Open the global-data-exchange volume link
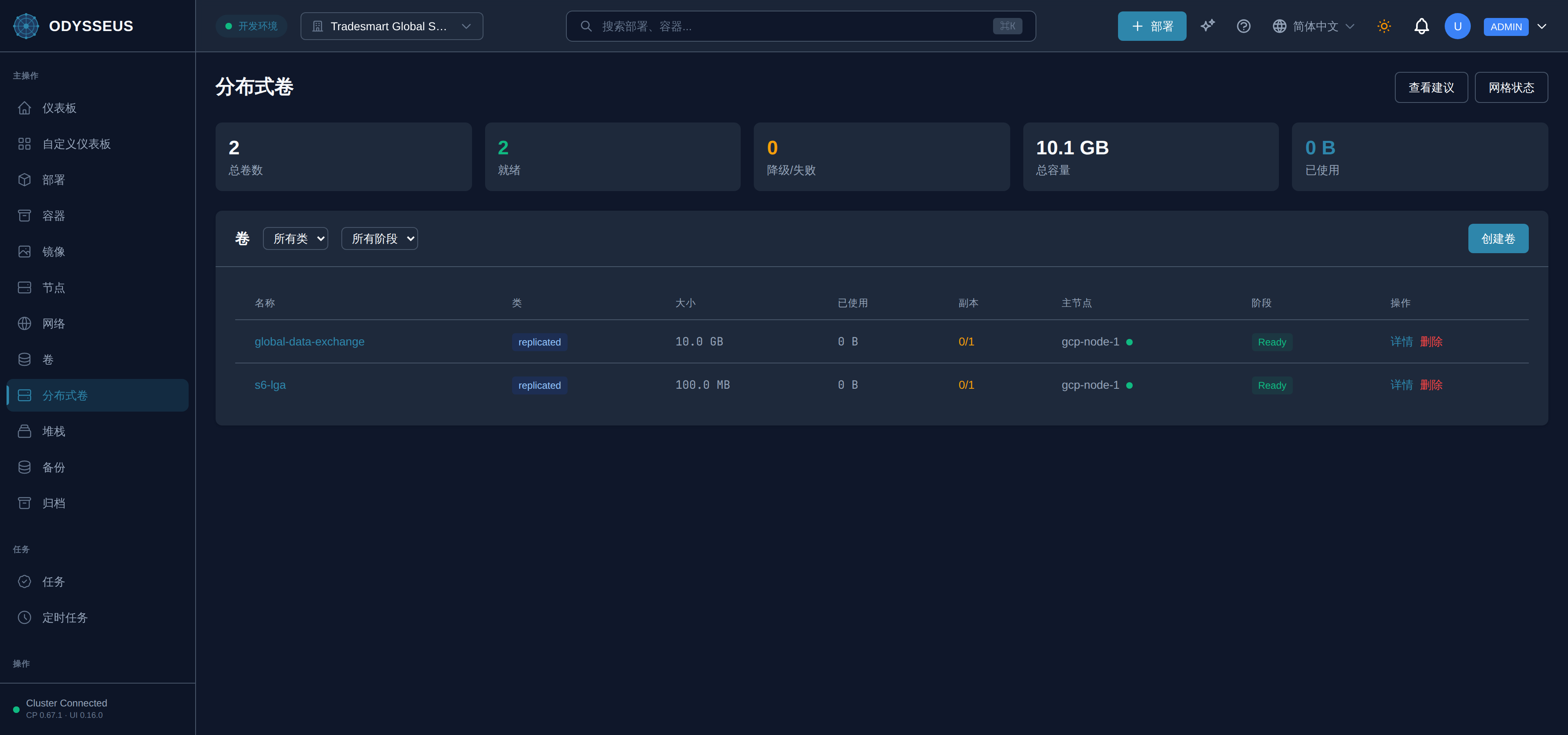The height and width of the screenshot is (735, 1568). pyautogui.click(x=309, y=341)
